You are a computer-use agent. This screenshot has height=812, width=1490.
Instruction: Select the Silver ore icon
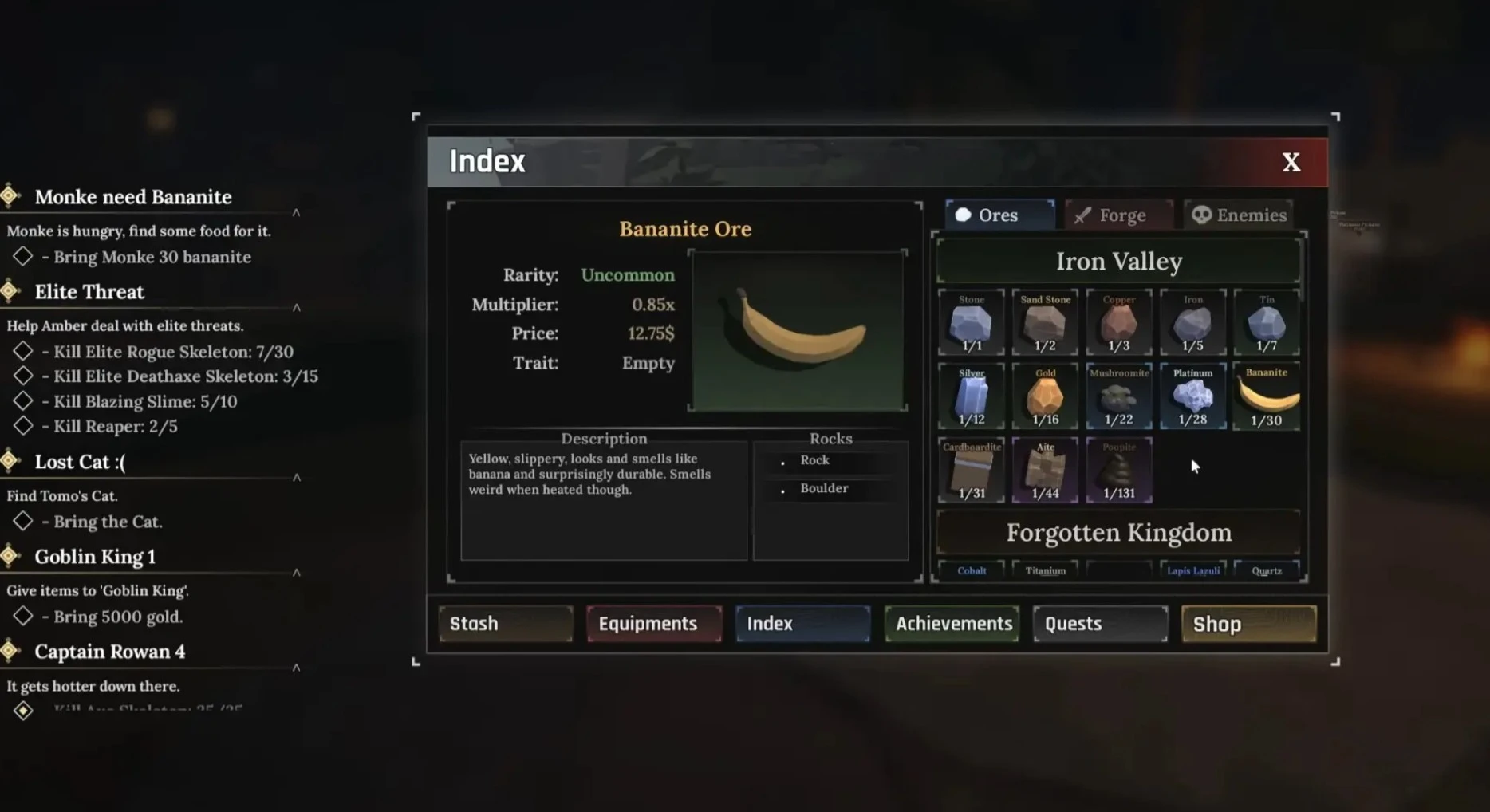coord(971,396)
